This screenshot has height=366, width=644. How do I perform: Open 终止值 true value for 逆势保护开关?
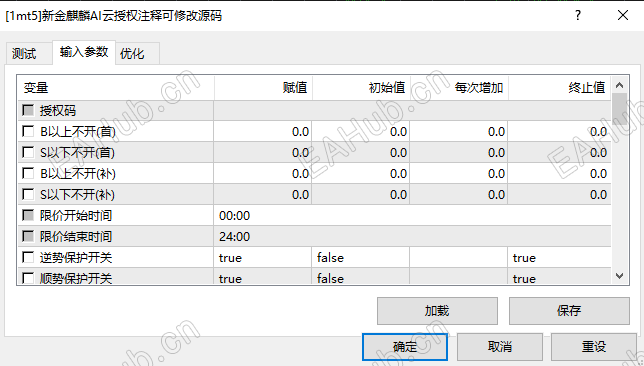tap(559, 258)
